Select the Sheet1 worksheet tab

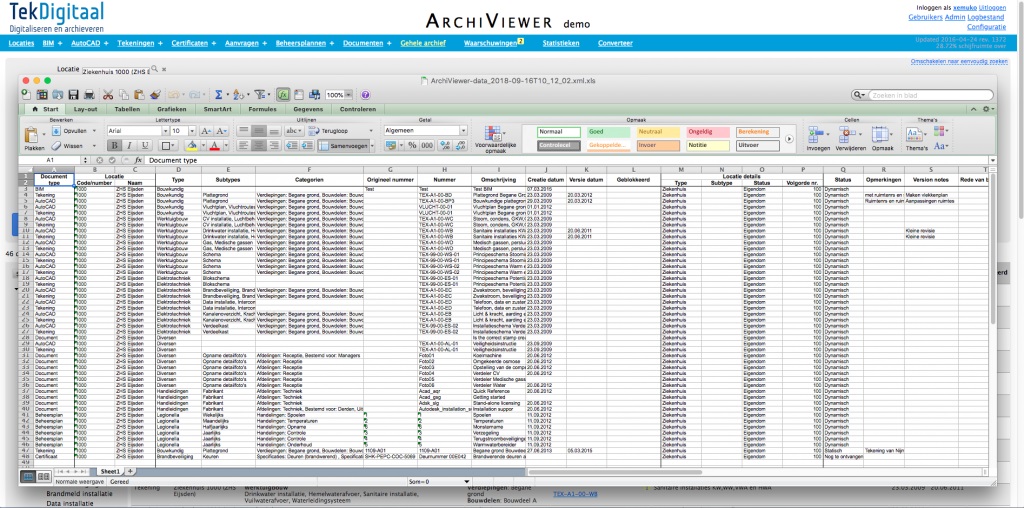click(109, 471)
